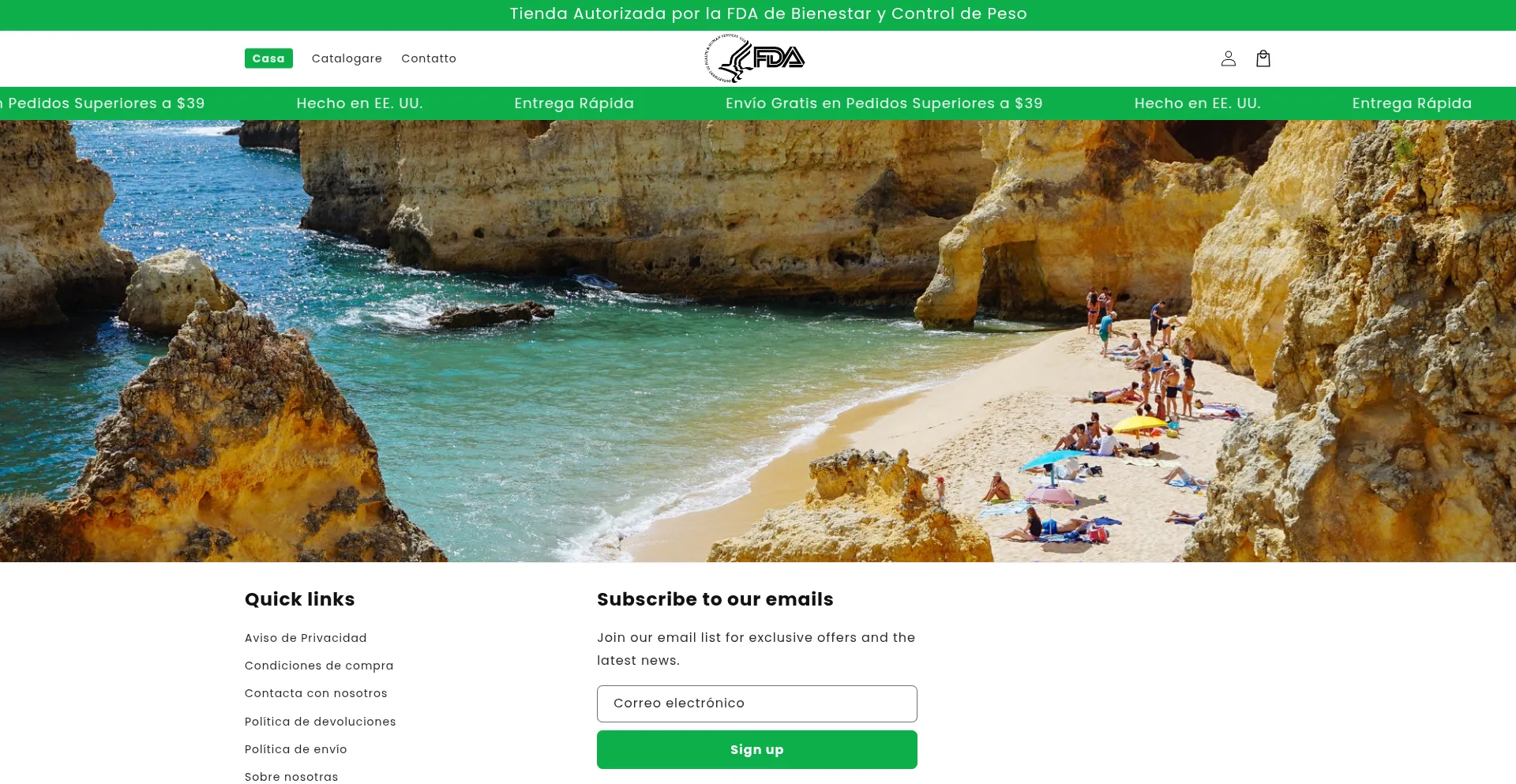
Task: Open the shopping bag cart icon
Action: (1263, 58)
